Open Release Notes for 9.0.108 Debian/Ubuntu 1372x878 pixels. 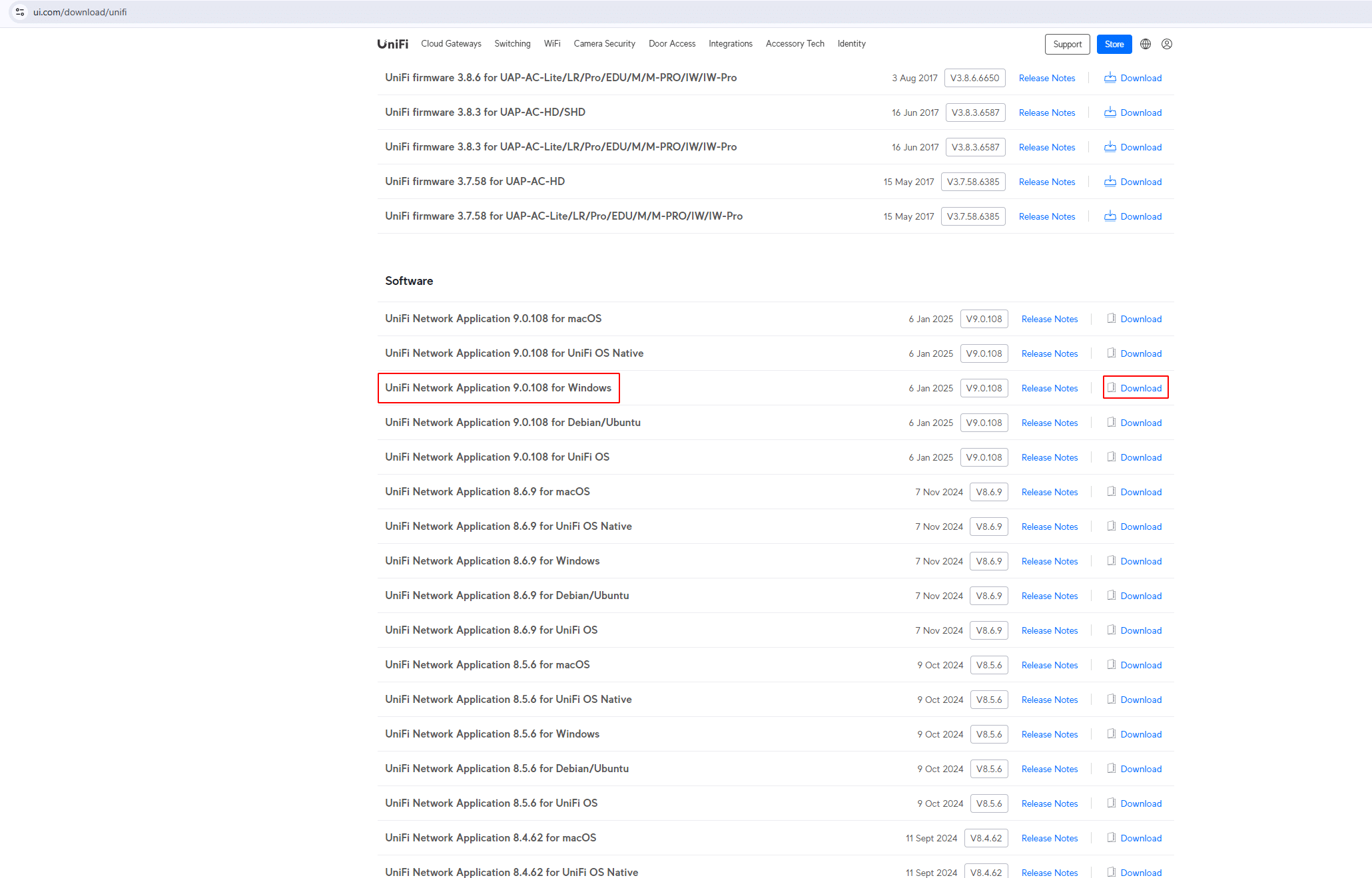1050,423
